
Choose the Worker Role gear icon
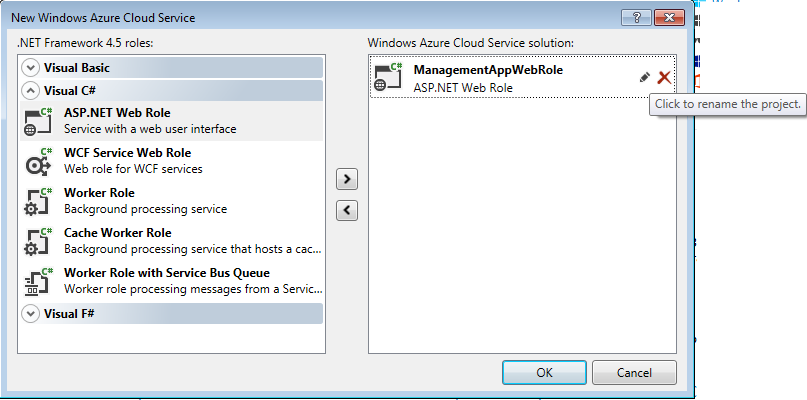[x=39, y=202]
